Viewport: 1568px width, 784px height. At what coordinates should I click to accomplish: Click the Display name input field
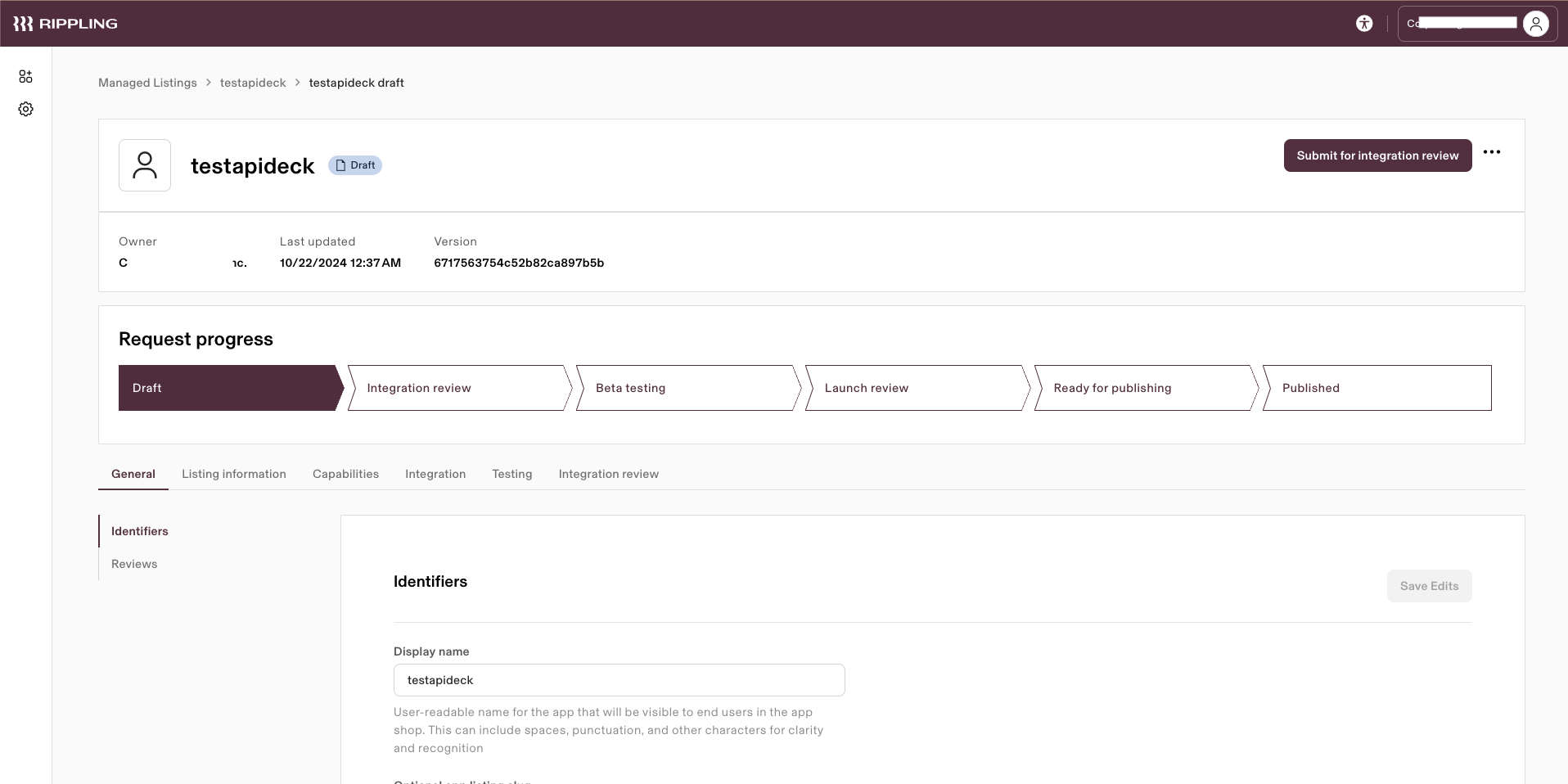tap(619, 680)
